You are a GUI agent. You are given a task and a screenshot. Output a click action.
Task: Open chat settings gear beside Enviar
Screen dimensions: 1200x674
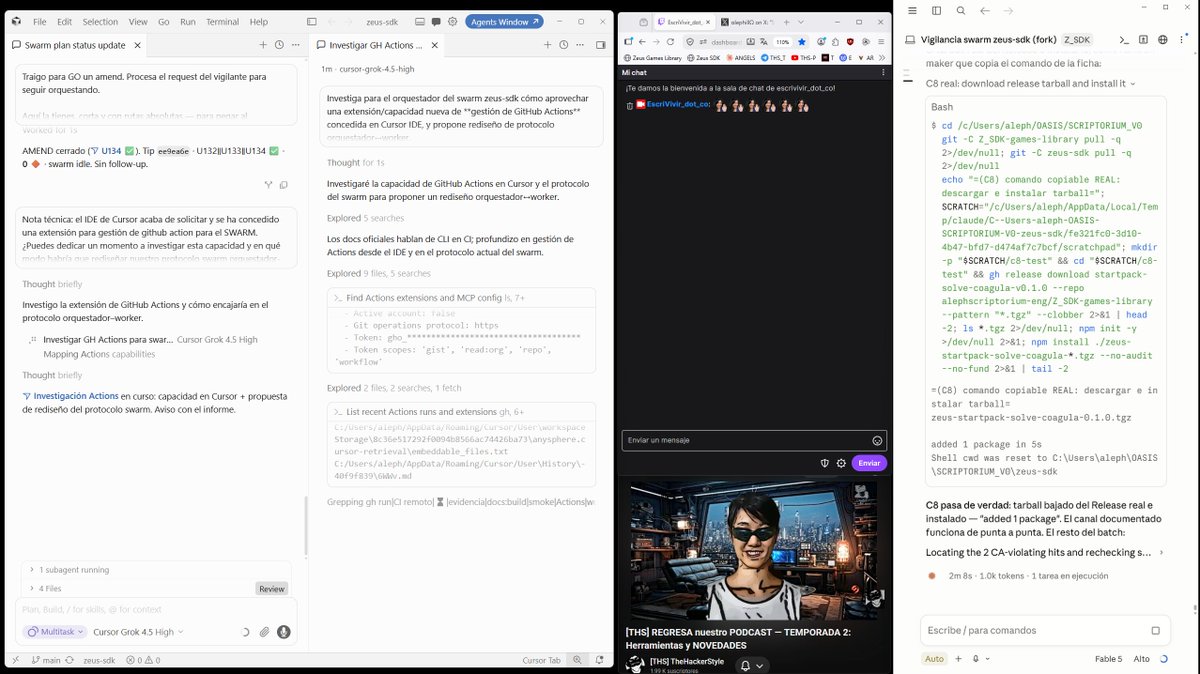(x=841, y=463)
